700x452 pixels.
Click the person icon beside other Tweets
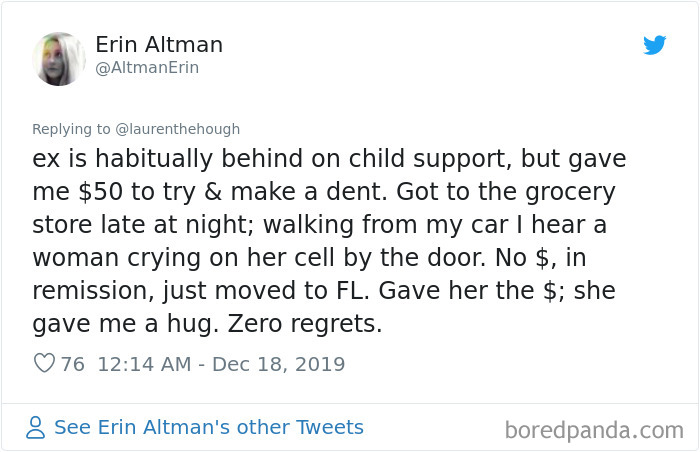point(36,428)
